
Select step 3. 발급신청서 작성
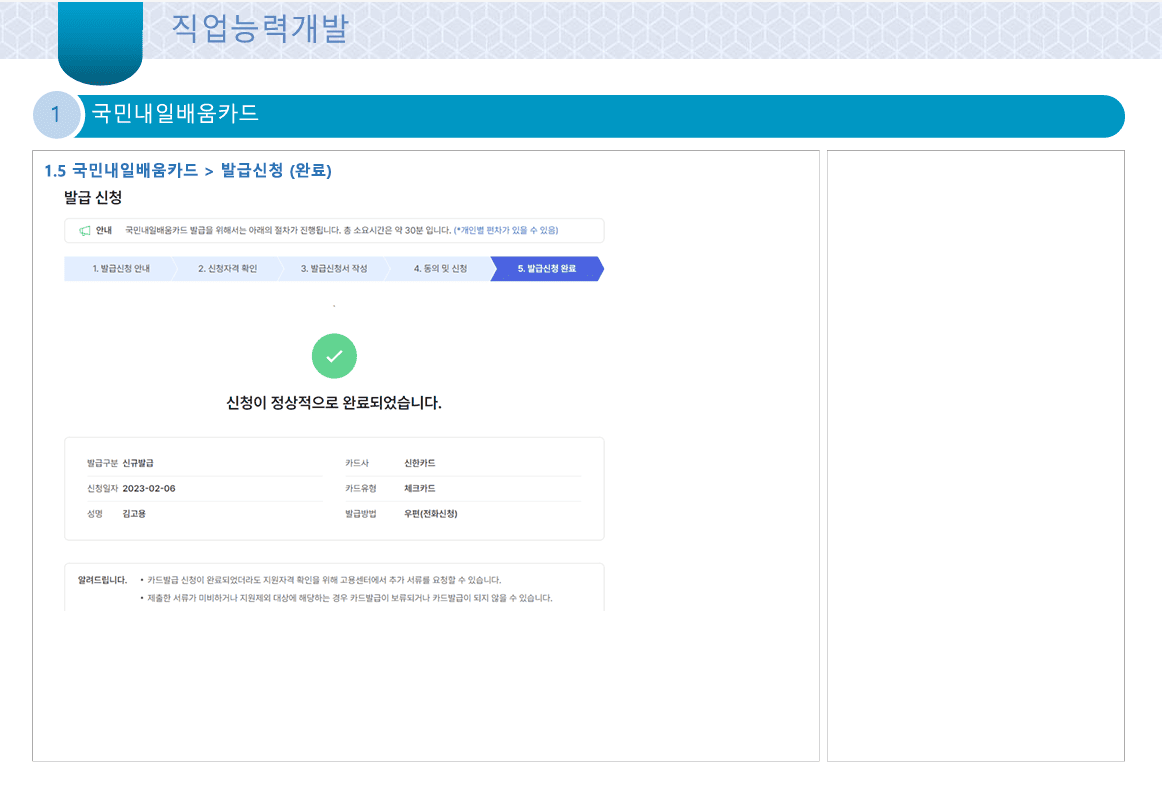[x=334, y=268]
